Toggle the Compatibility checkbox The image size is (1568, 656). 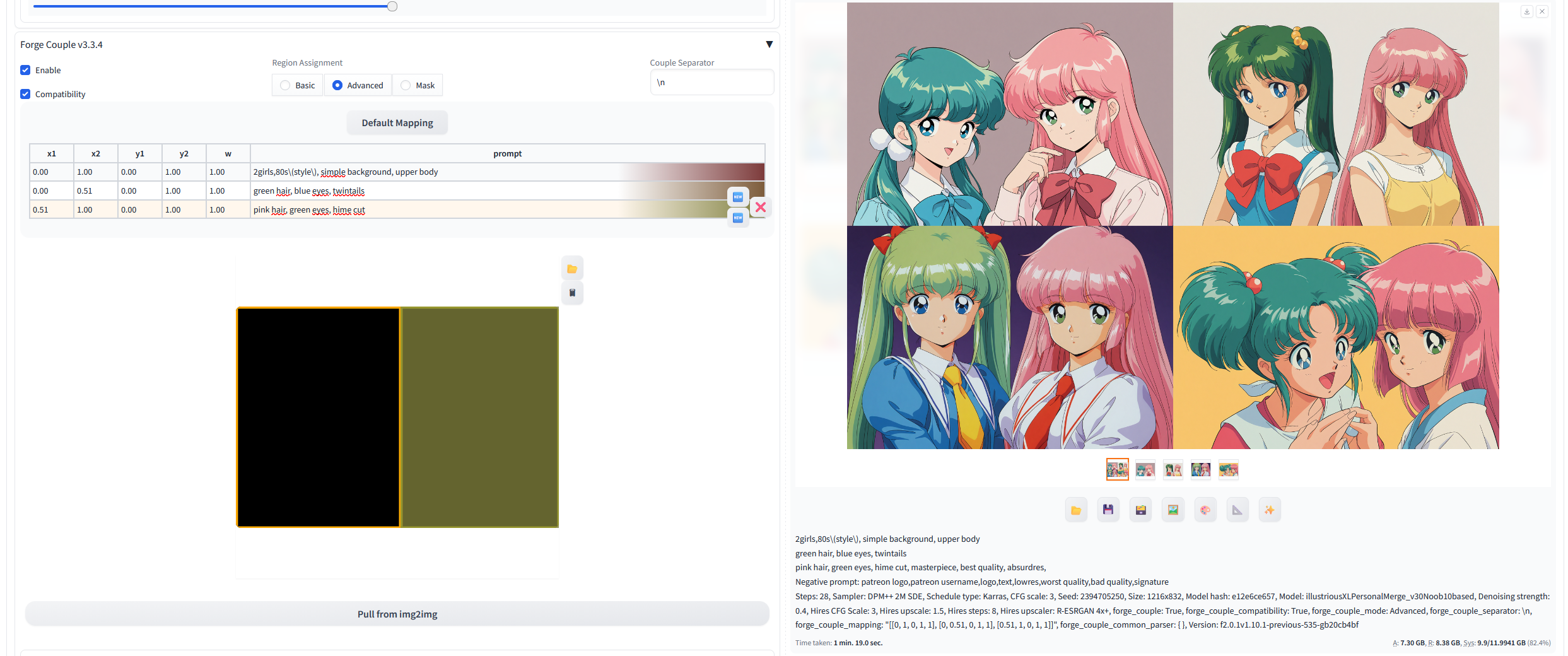click(25, 94)
